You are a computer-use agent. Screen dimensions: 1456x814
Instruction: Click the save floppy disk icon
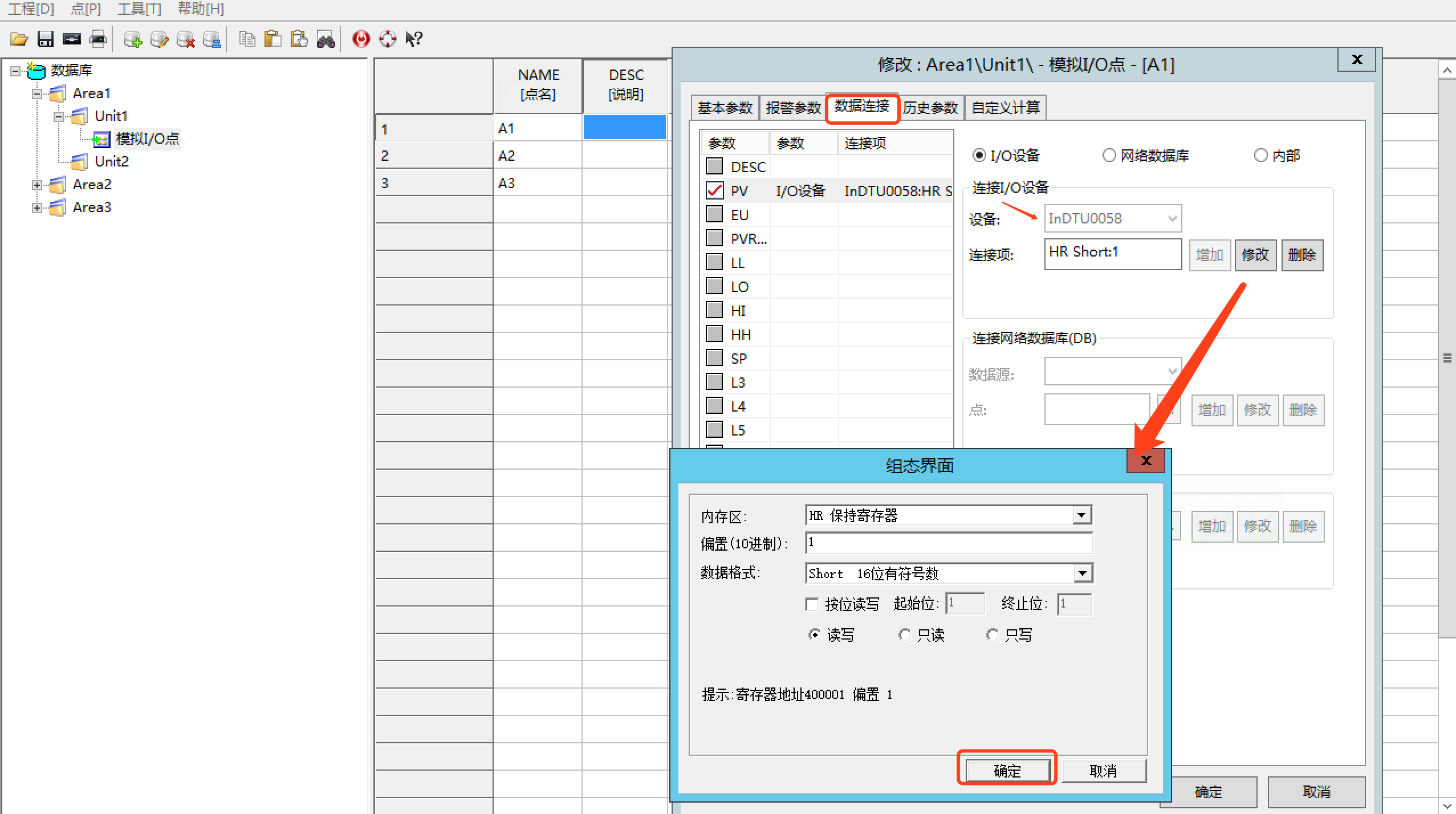(45, 39)
